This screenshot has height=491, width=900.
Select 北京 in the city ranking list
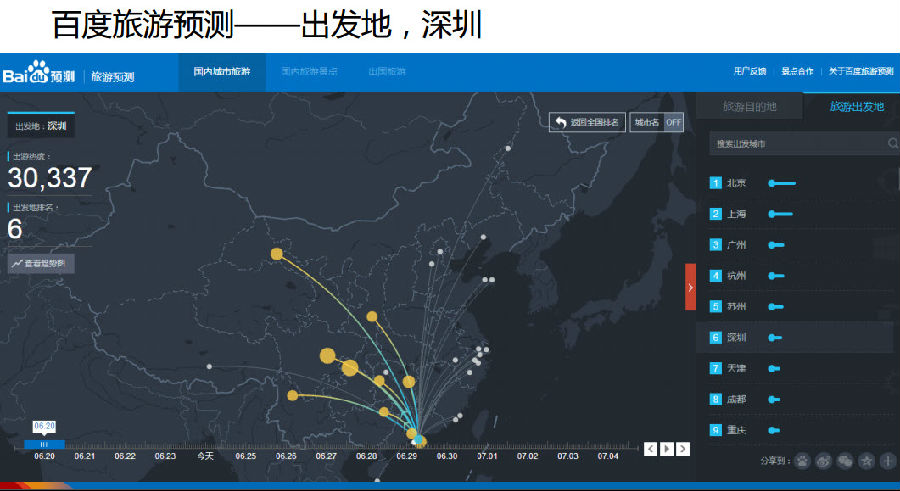point(736,183)
